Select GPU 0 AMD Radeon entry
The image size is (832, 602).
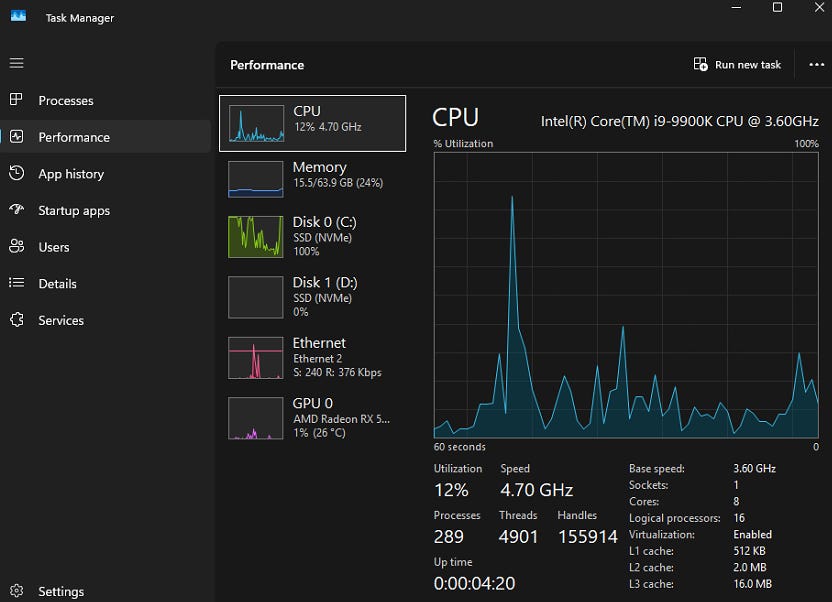click(x=312, y=418)
